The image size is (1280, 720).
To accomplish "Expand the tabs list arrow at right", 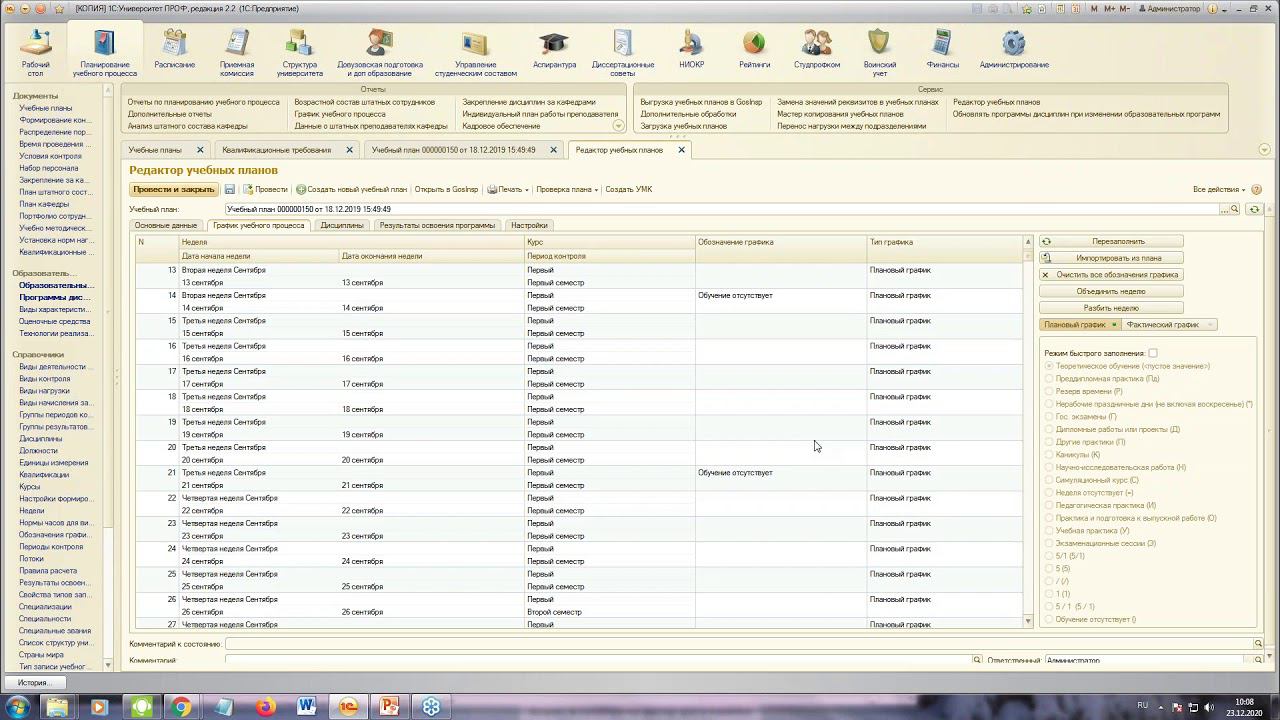I will pyautogui.click(x=1264, y=150).
